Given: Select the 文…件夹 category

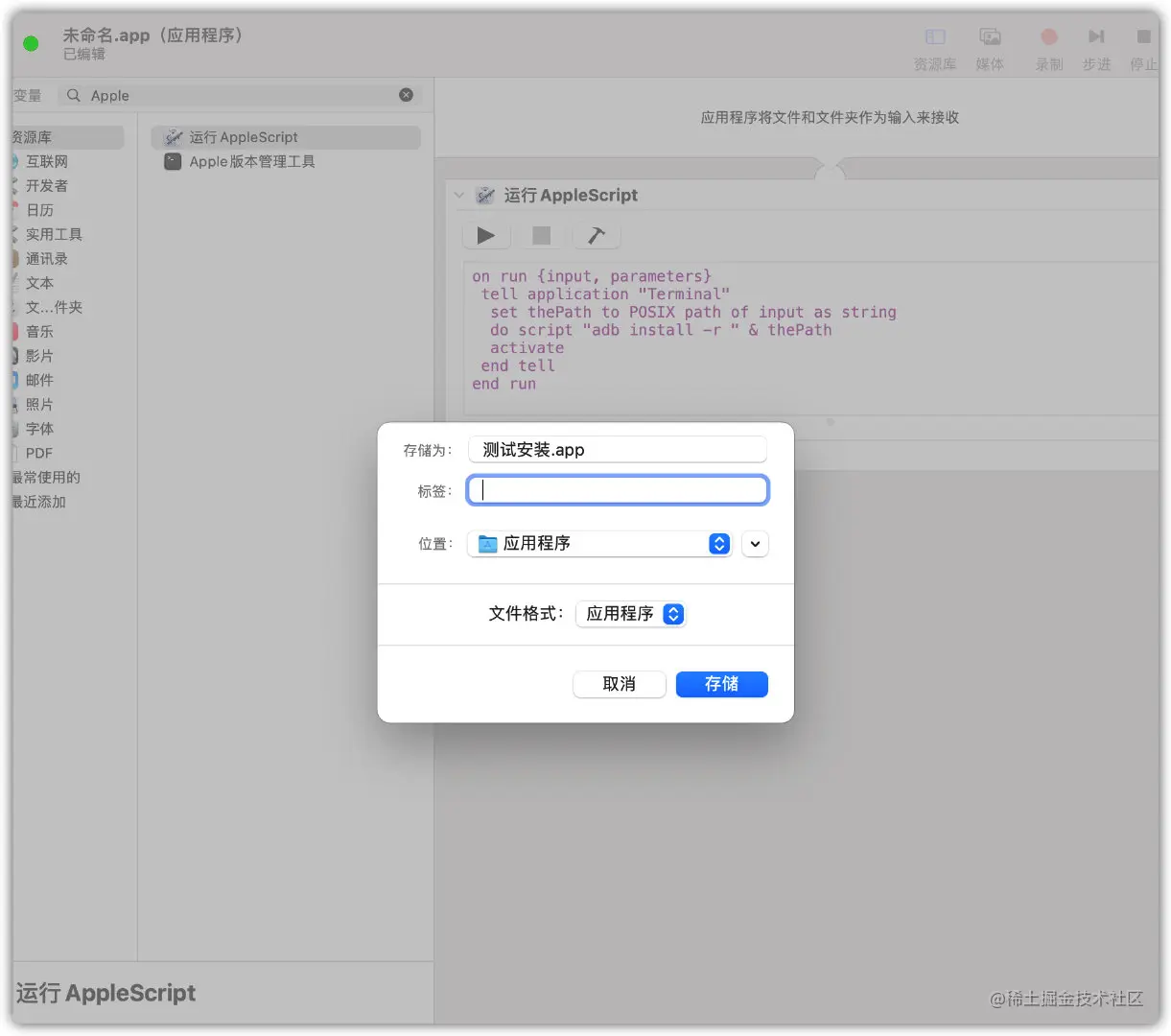Looking at the screenshot, I should [54, 307].
